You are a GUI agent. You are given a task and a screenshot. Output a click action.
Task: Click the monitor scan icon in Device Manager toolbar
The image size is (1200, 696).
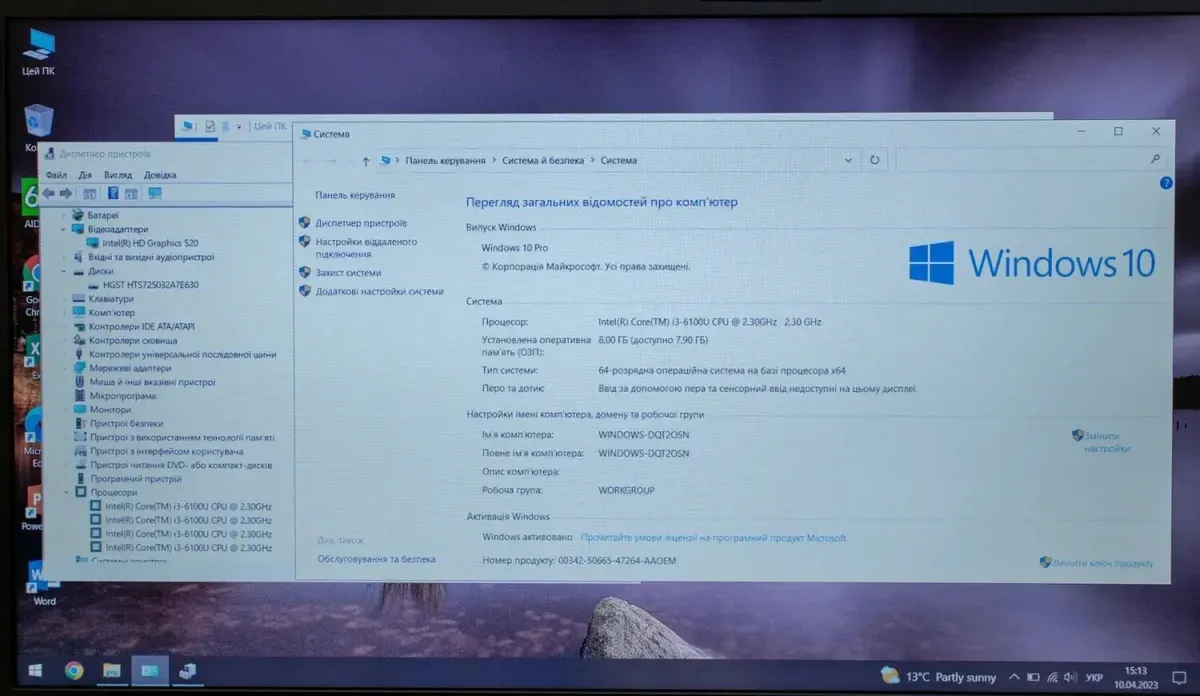click(155, 193)
